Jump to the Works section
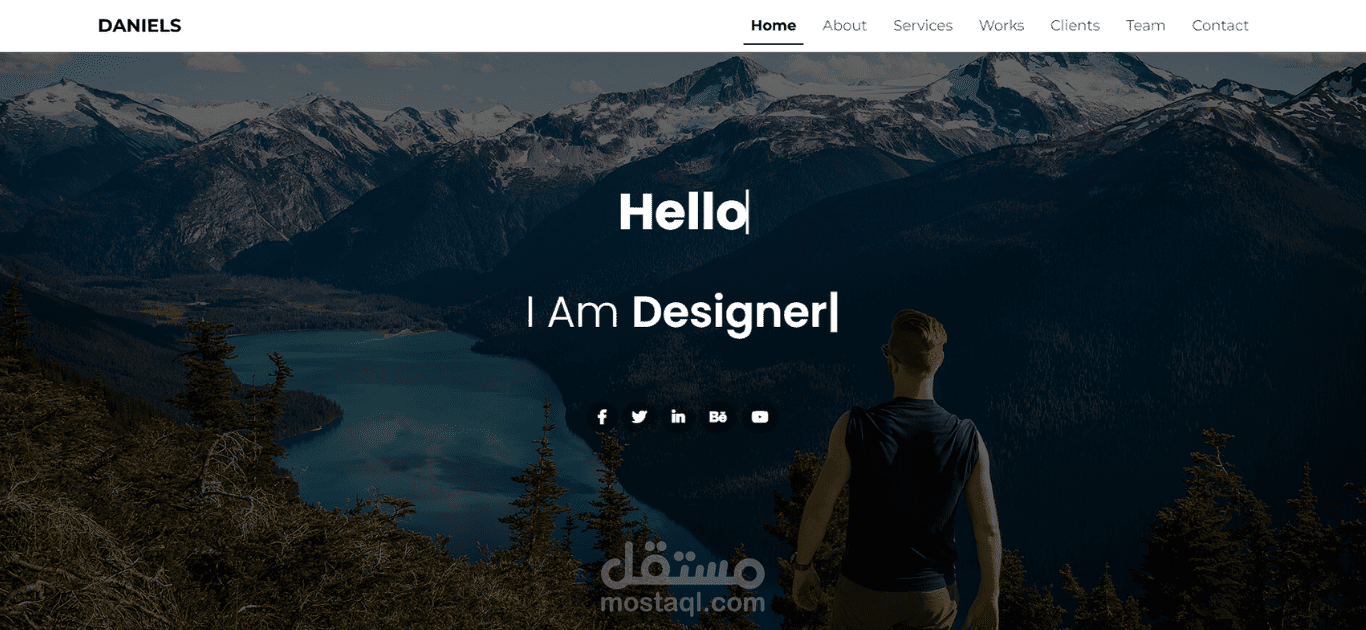Viewport: 1366px width, 630px height. coord(1001,26)
